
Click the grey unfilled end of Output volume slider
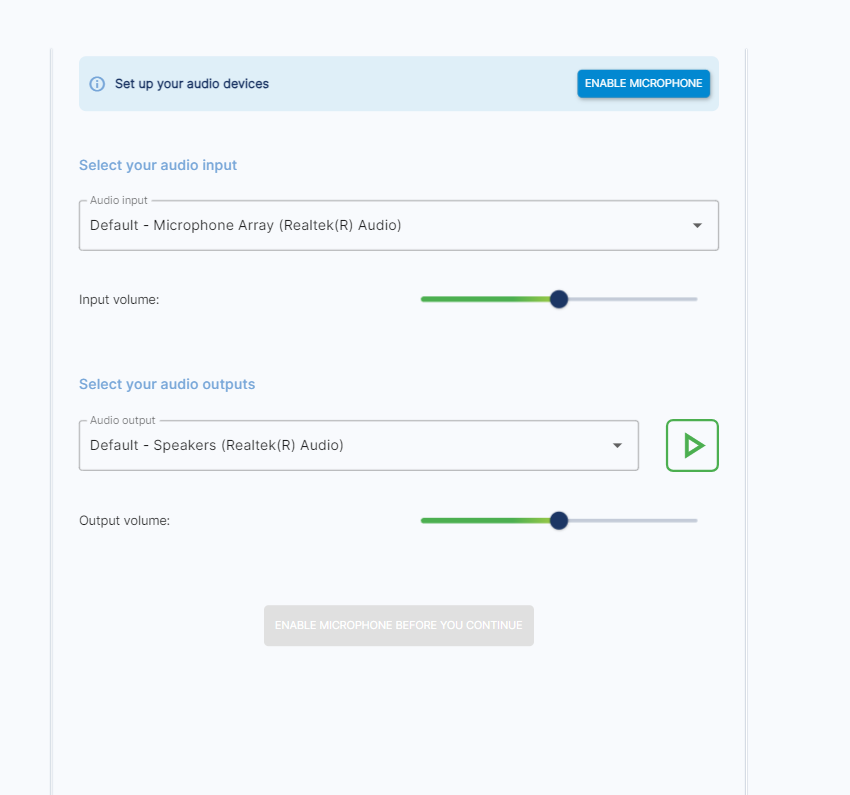pos(640,521)
